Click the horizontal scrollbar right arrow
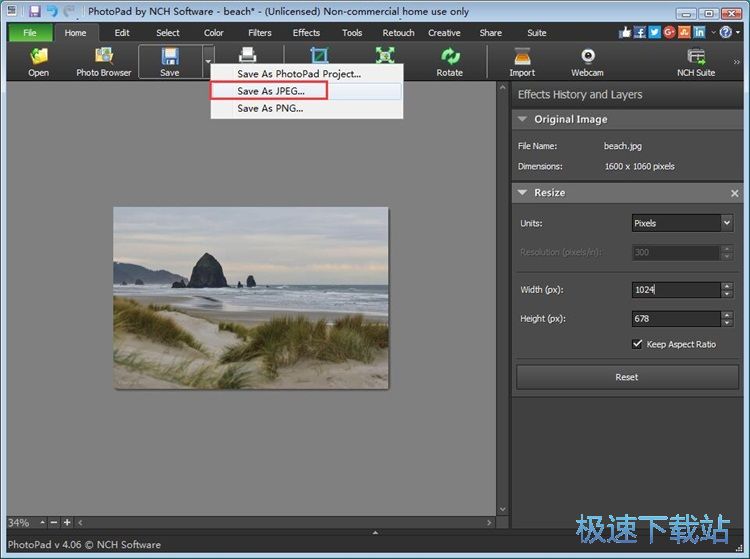The image size is (750, 559). click(489, 523)
